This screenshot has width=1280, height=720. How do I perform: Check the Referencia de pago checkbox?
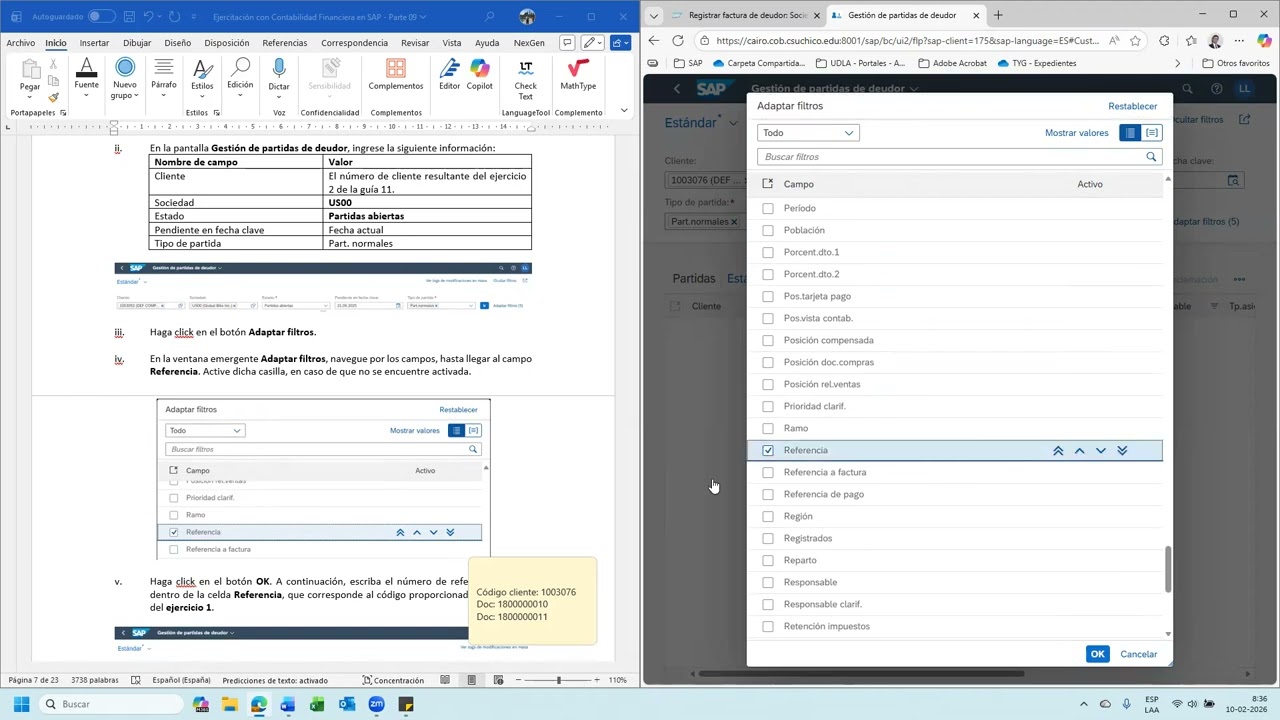tap(768, 495)
